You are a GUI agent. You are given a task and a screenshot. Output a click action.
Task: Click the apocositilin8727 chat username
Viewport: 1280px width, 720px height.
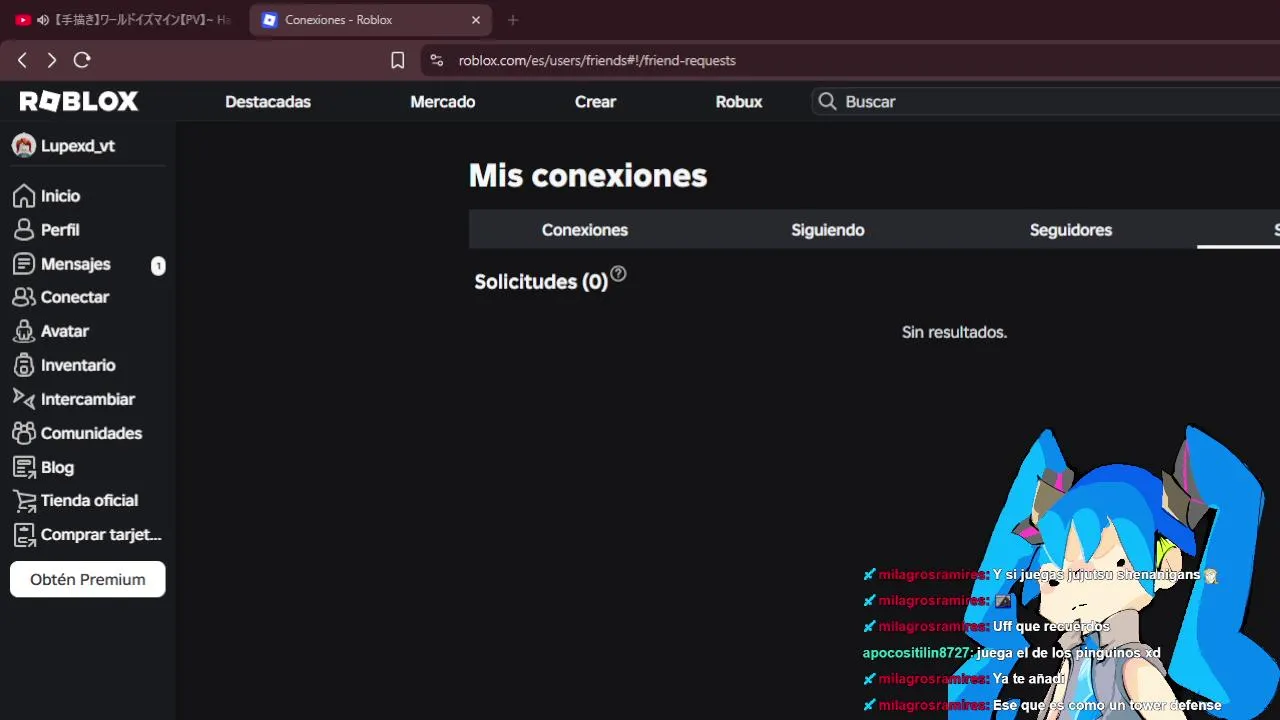pos(916,653)
